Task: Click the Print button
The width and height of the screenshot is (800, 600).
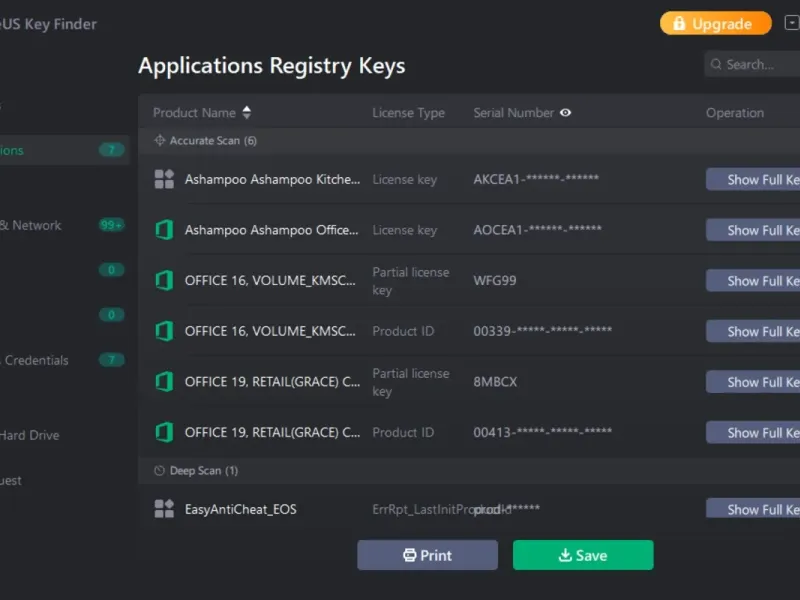Action: [x=428, y=555]
